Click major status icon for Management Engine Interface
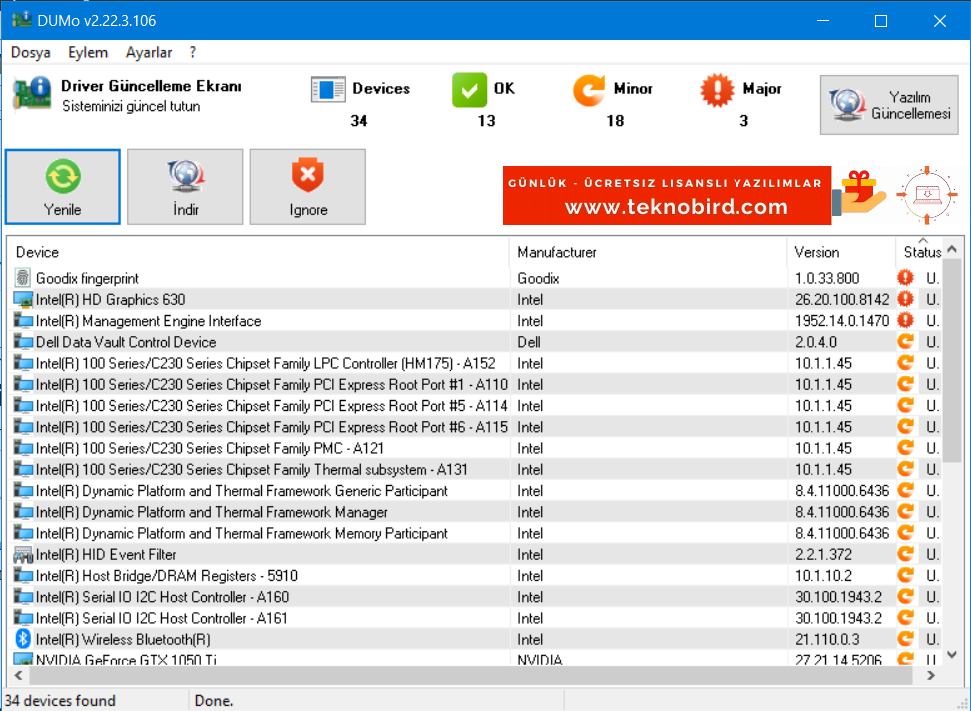 click(905, 321)
